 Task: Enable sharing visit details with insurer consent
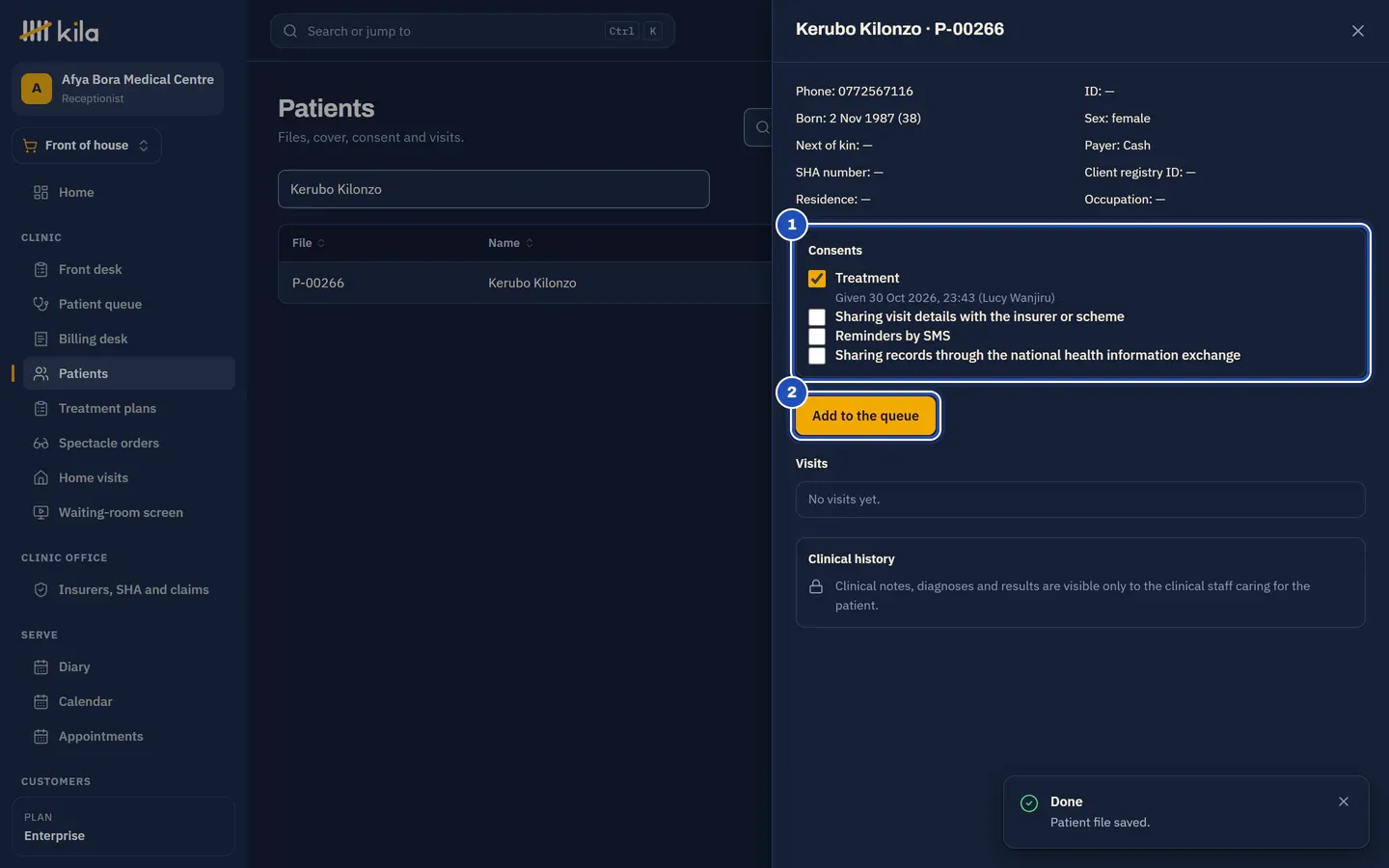click(817, 316)
